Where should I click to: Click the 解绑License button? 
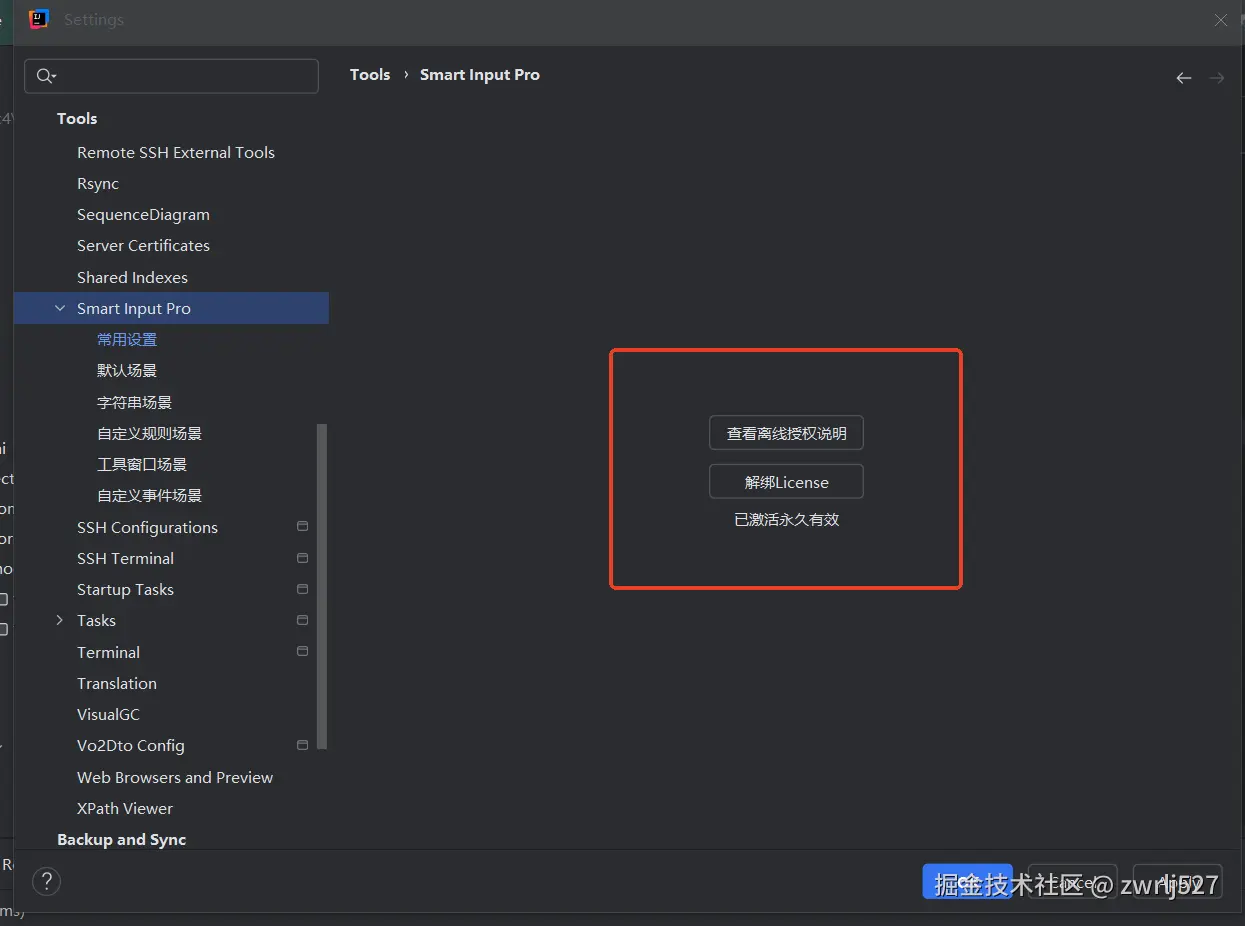tap(786, 481)
